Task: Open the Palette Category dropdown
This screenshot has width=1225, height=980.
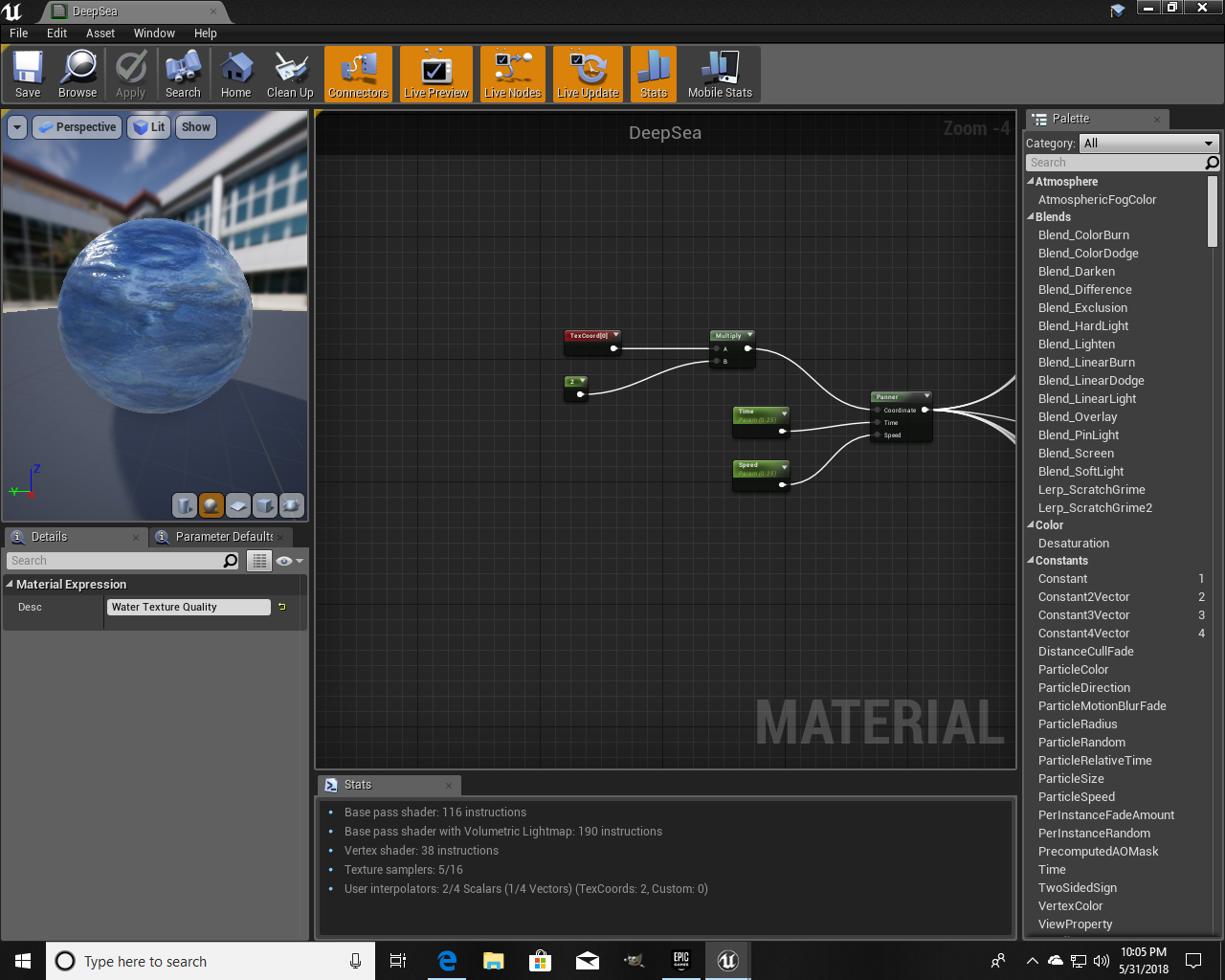Action: [1148, 143]
